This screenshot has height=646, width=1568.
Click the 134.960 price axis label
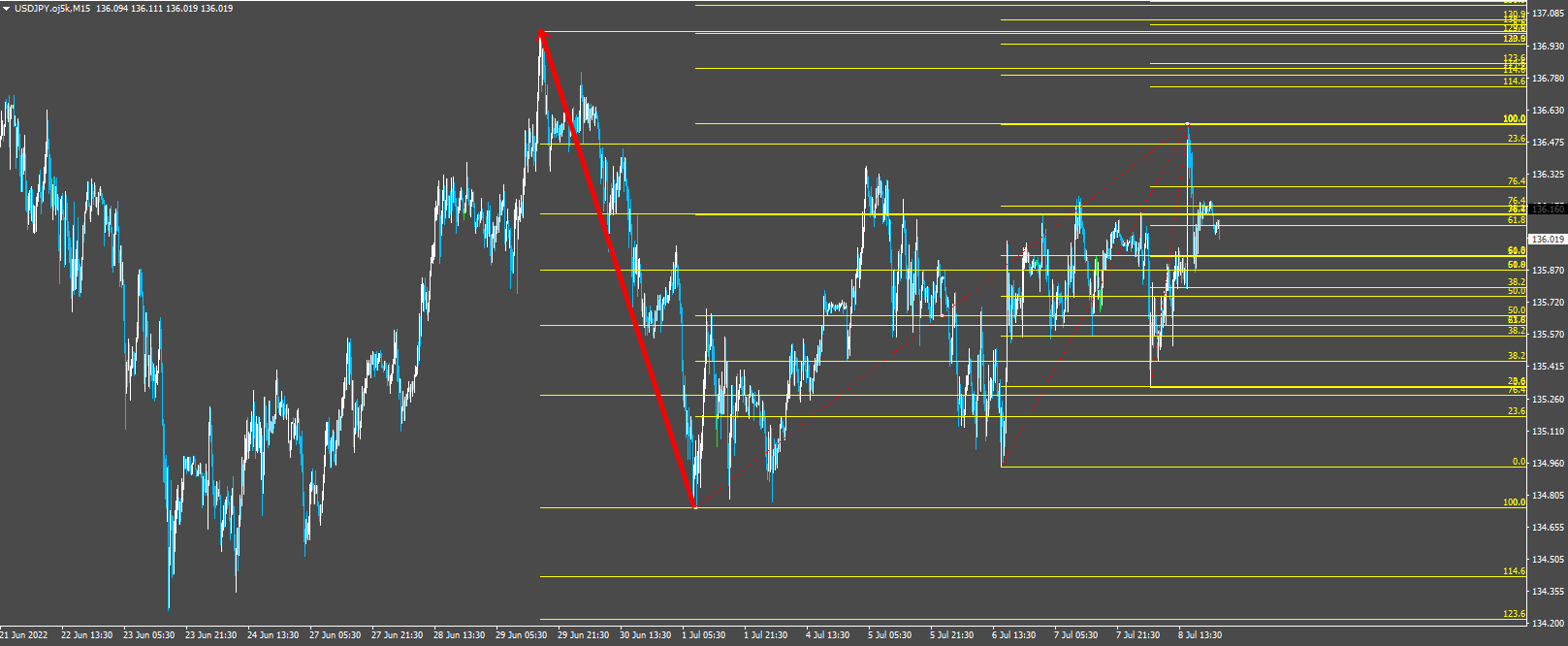(x=1548, y=463)
